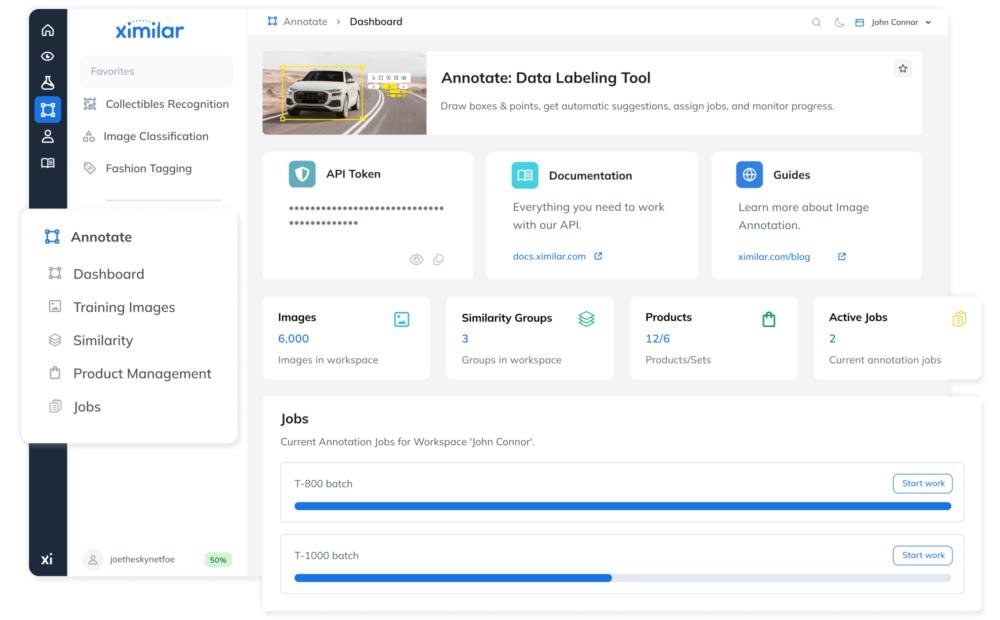Click the T-1000 batch progress bar
This screenshot has width=1000, height=620.
[x=622, y=578]
